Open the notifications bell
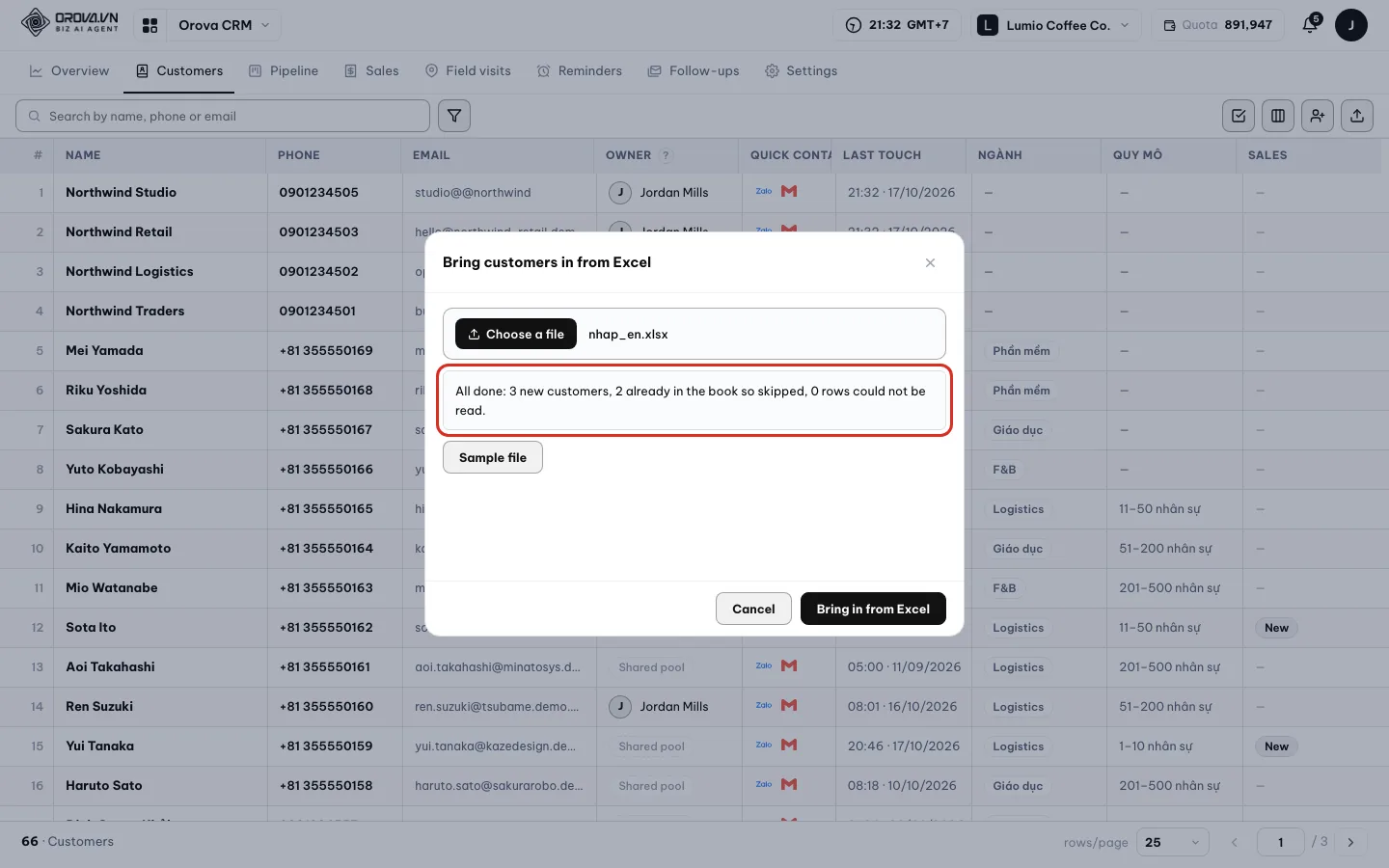The height and width of the screenshot is (868, 1389). (1310, 25)
